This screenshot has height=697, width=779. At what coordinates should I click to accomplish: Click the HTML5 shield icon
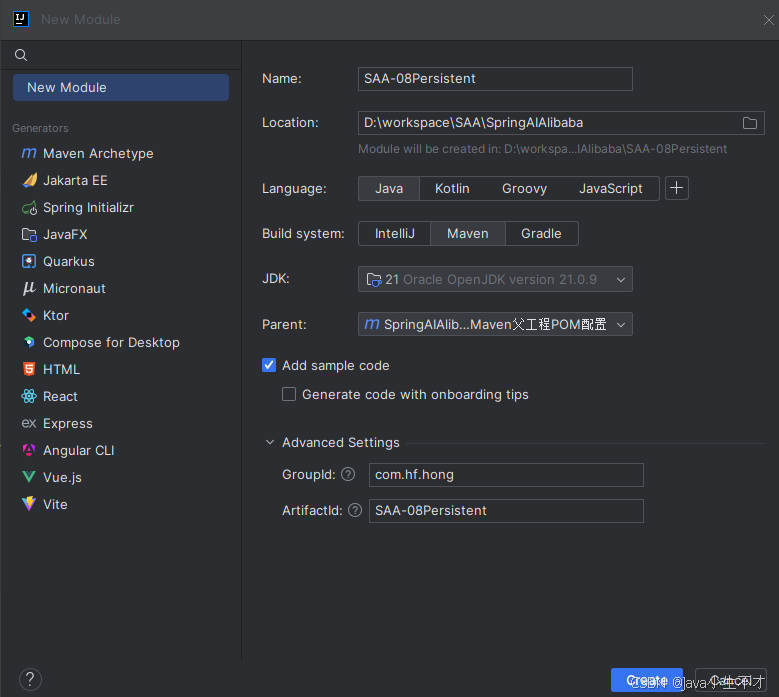pyautogui.click(x=29, y=369)
